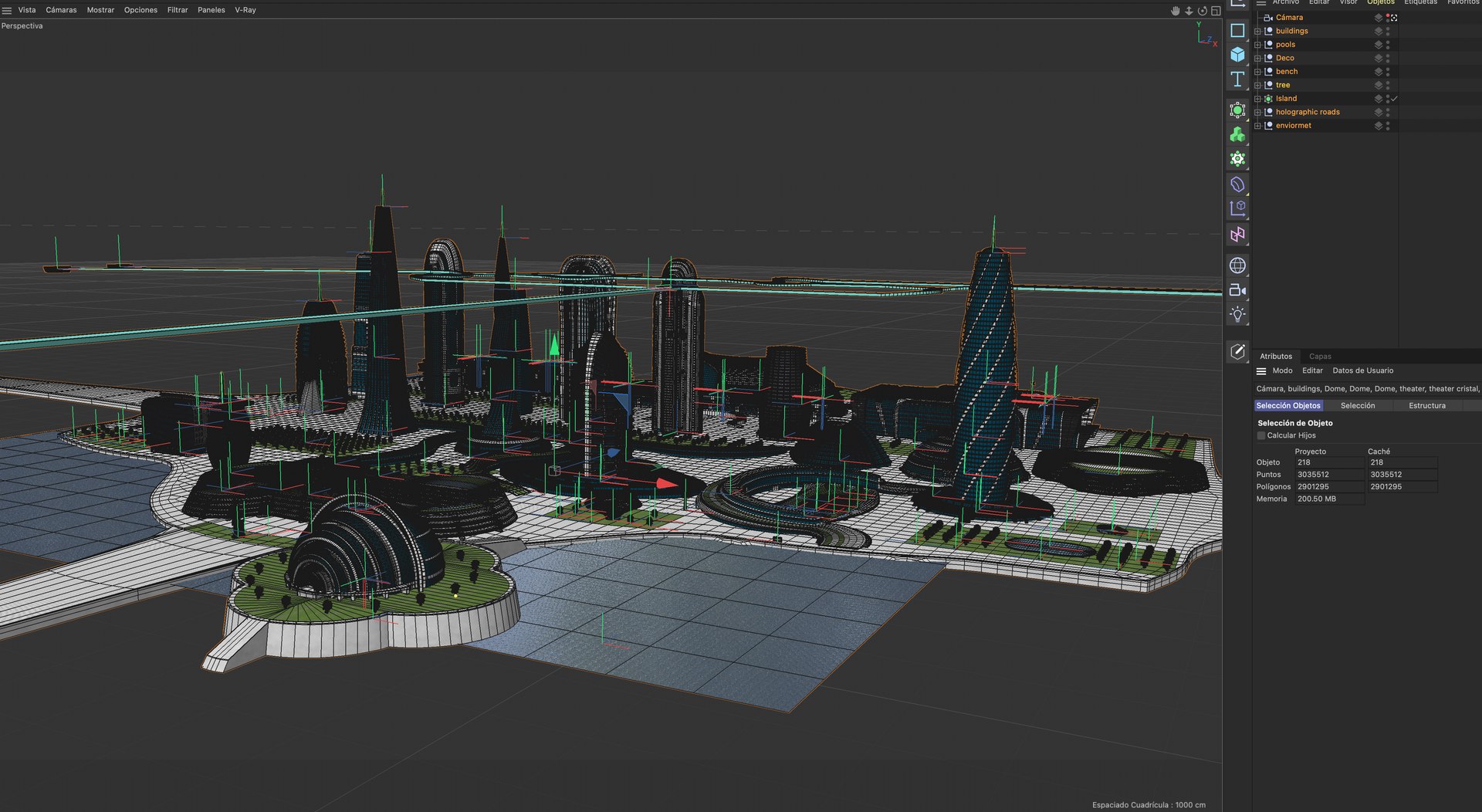Image resolution: width=1482 pixels, height=812 pixels.
Task: Expand the holographic roads group
Action: click(1257, 113)
